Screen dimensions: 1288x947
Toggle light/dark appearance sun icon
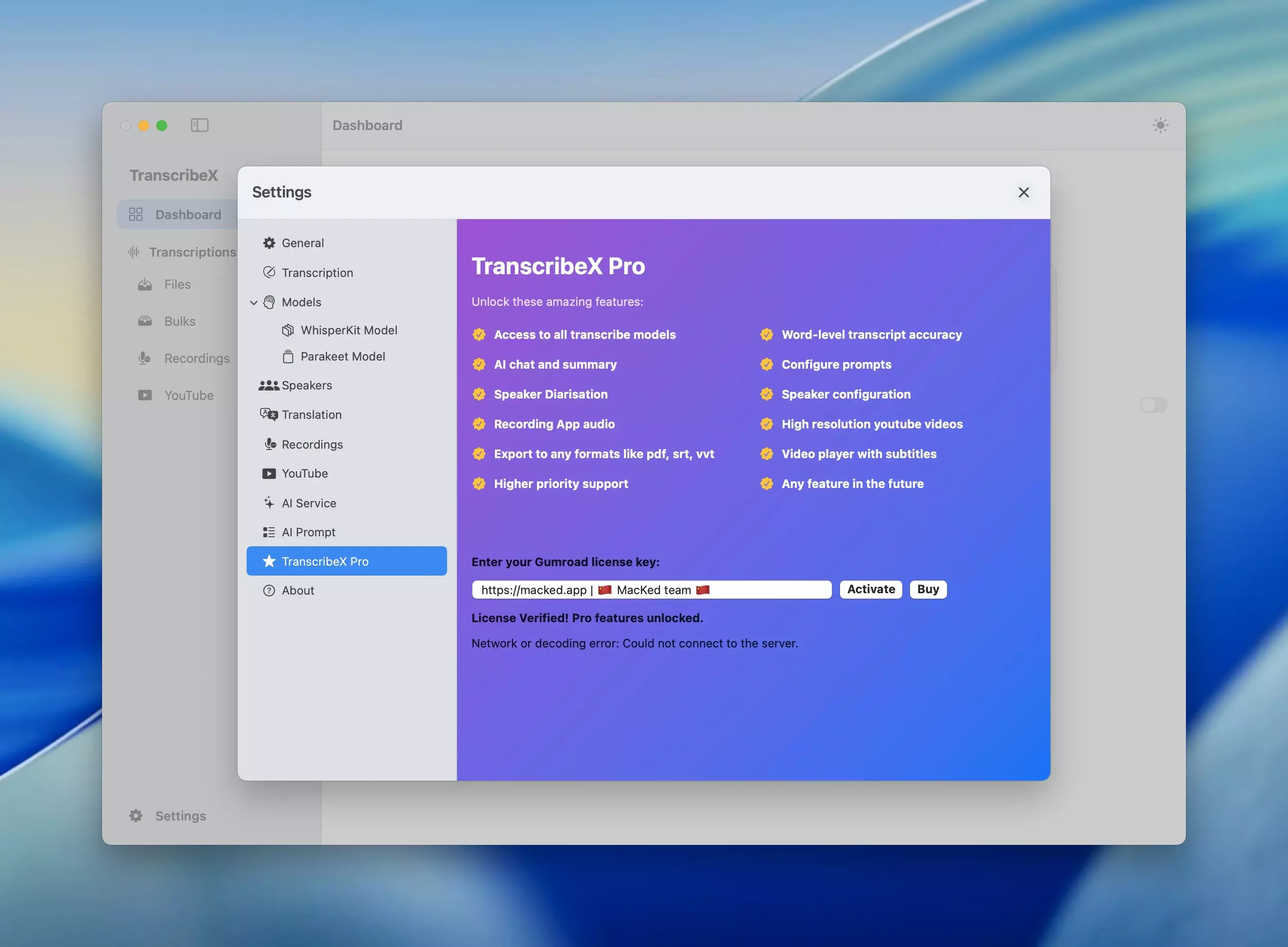1160,125
